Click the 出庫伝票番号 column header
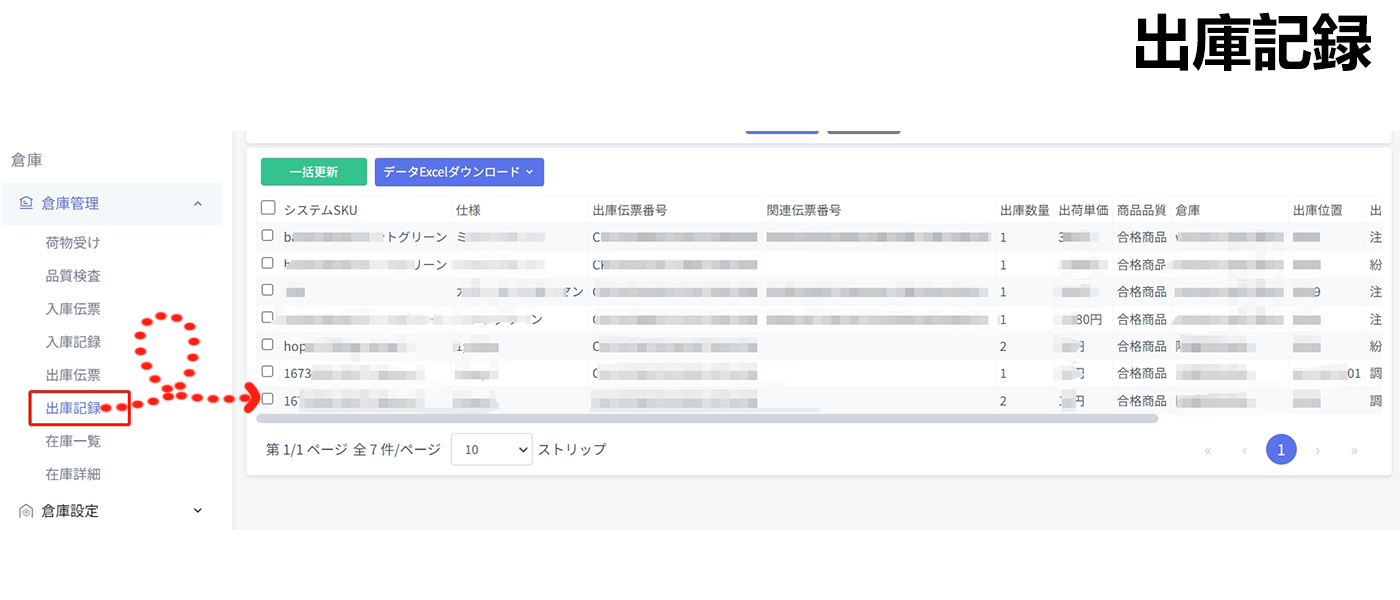This screenshot has width=1400, height=600. point(630,210)
